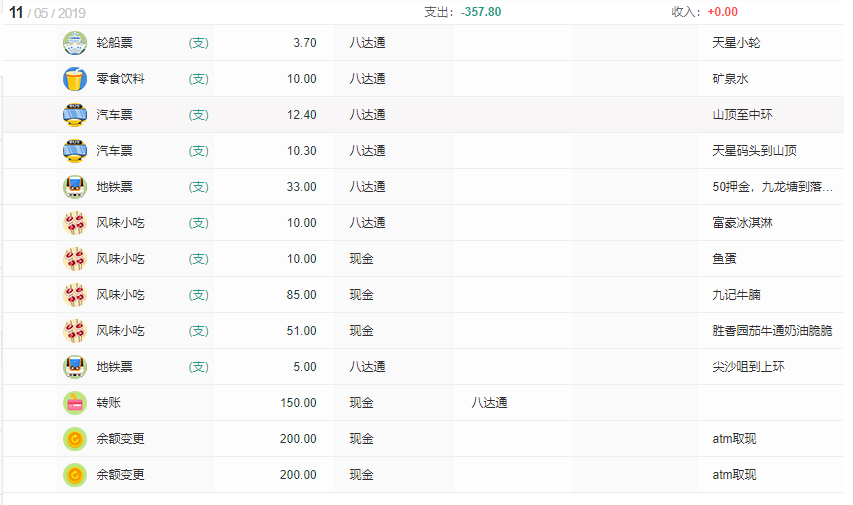Click the (支) tag in the 轮船票 row
Screen dimensions: 853x505
click(199, 43)
